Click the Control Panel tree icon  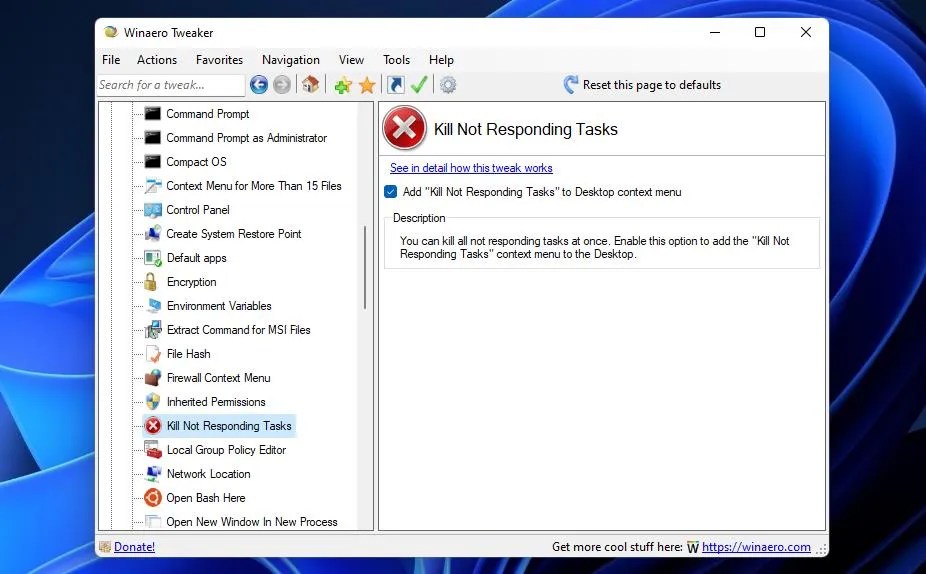(x=153, y=210)
